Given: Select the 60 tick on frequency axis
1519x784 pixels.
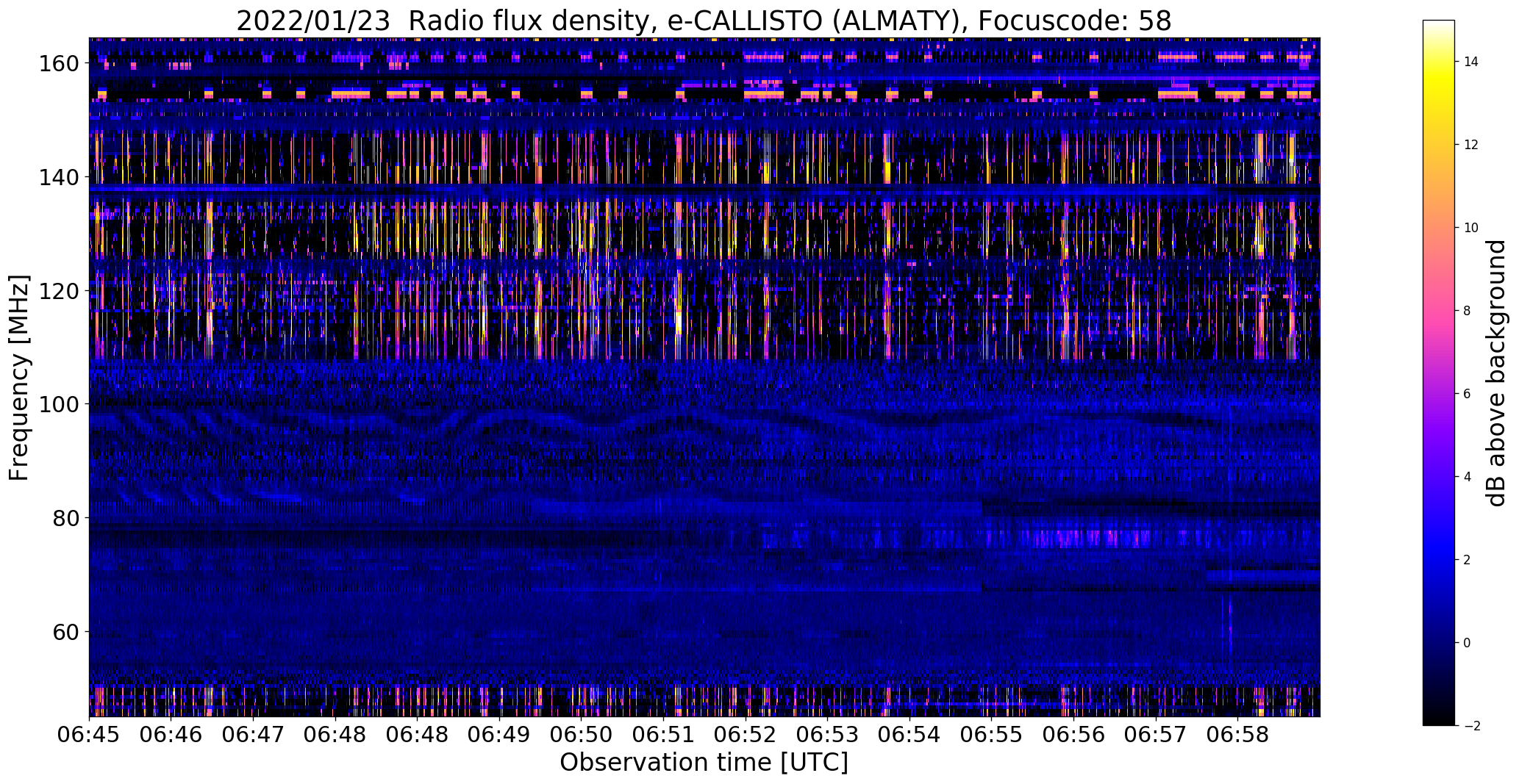Looking at the screenshot, I should pyautogui.click(x=65, y=632).
